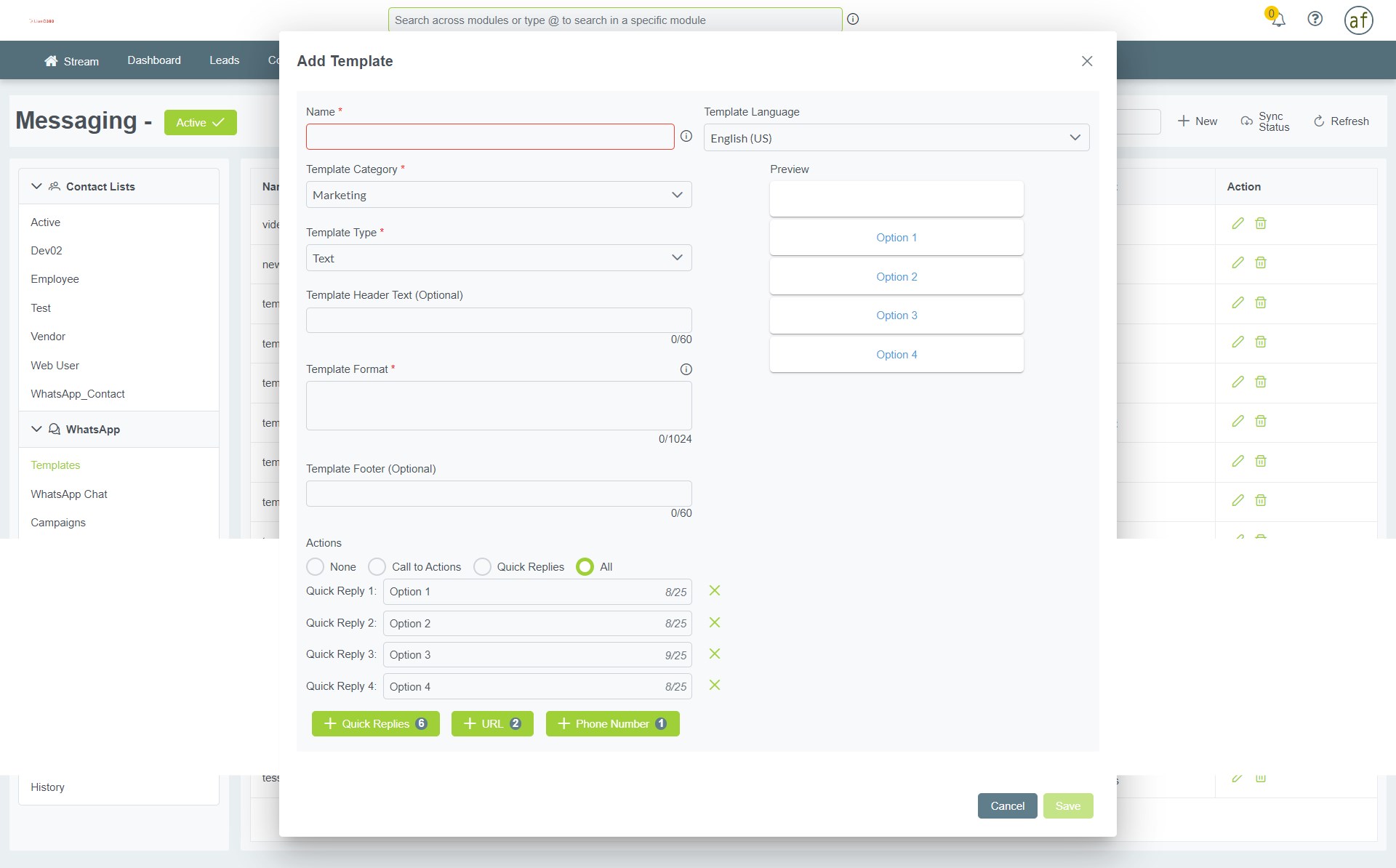This screenshot has width=1396, height=868.
Task: Click the notification bell icon
Action: (1277, 20)
